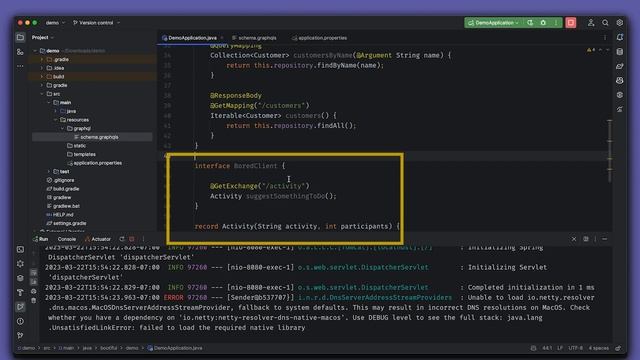Open LF line separator selector

[560, 348]
